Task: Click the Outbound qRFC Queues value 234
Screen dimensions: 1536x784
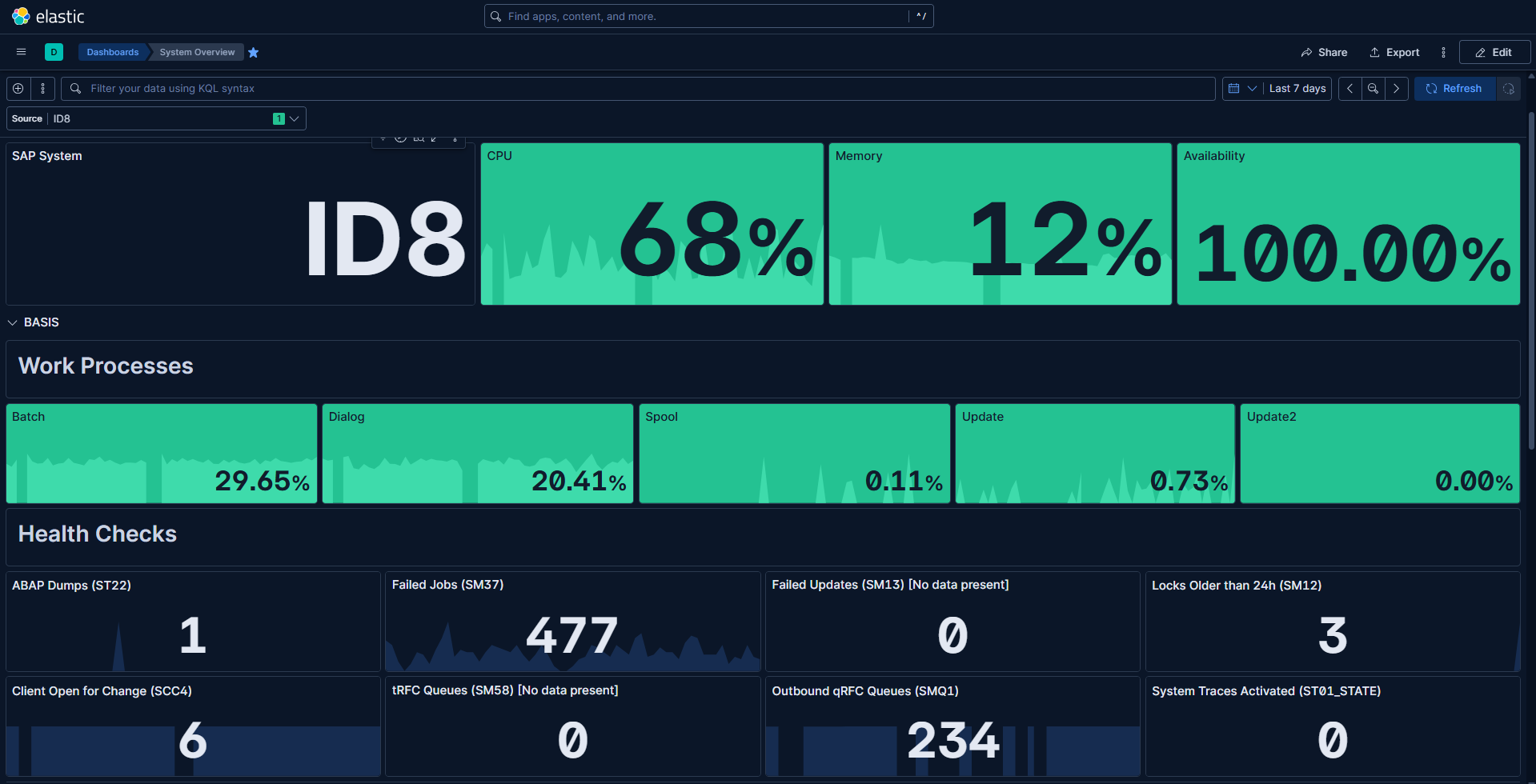Action: tap(952, 741)
